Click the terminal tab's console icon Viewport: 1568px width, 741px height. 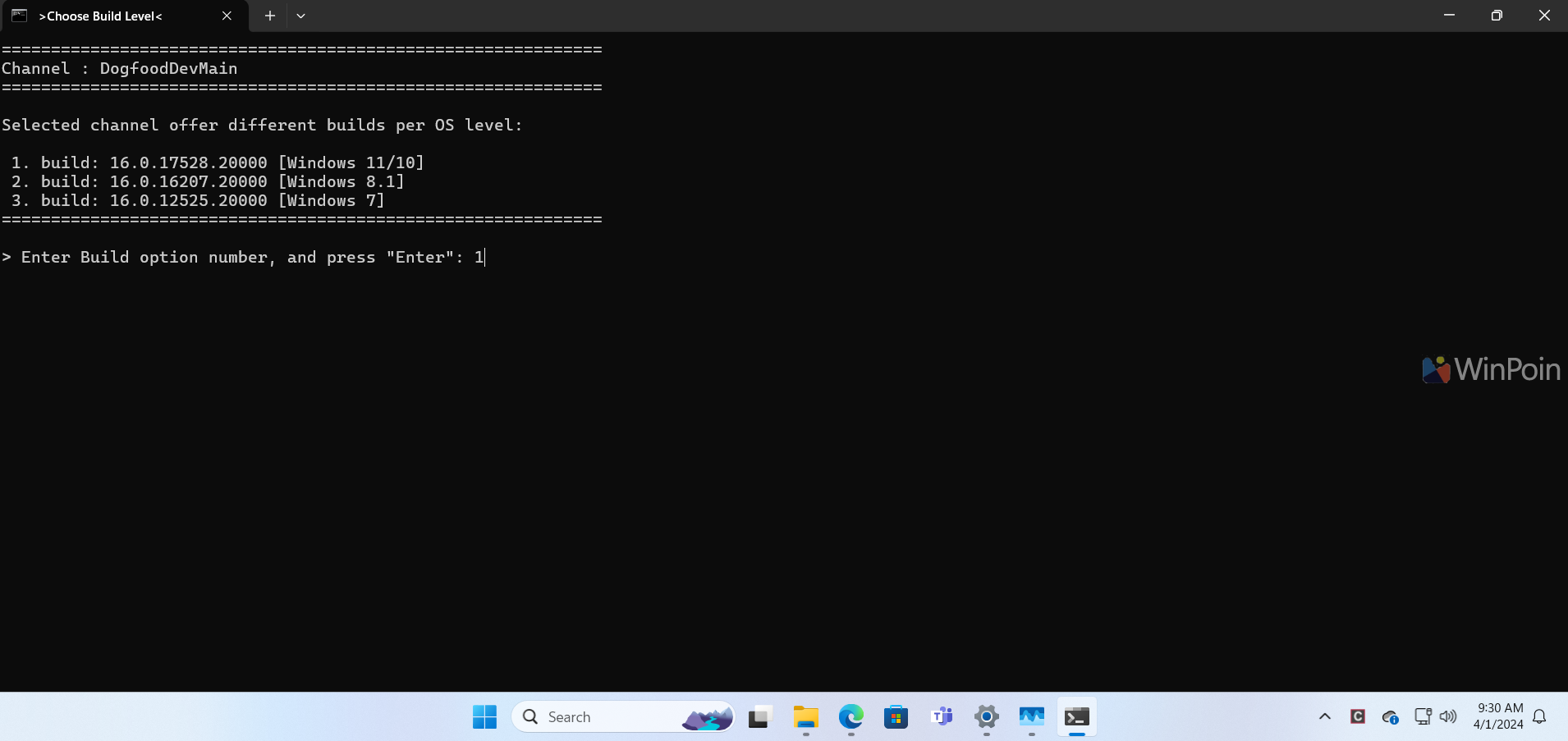20,16
